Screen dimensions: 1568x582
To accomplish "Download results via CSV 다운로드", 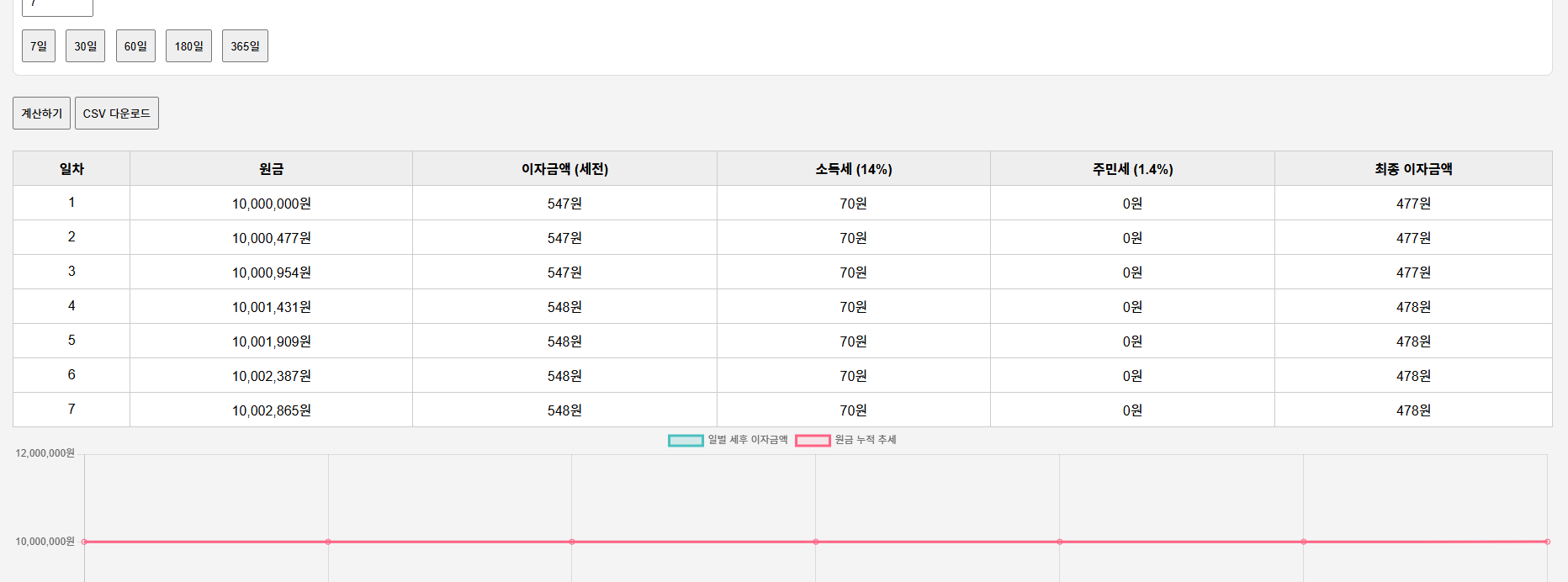I will [117, 114].
